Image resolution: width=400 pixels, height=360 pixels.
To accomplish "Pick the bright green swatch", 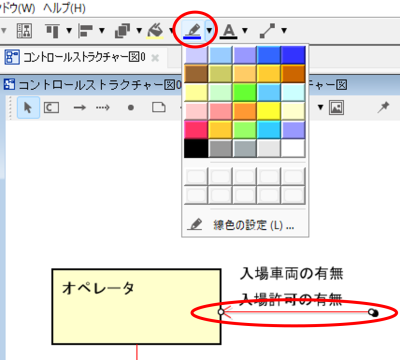I will click(245, 92).
